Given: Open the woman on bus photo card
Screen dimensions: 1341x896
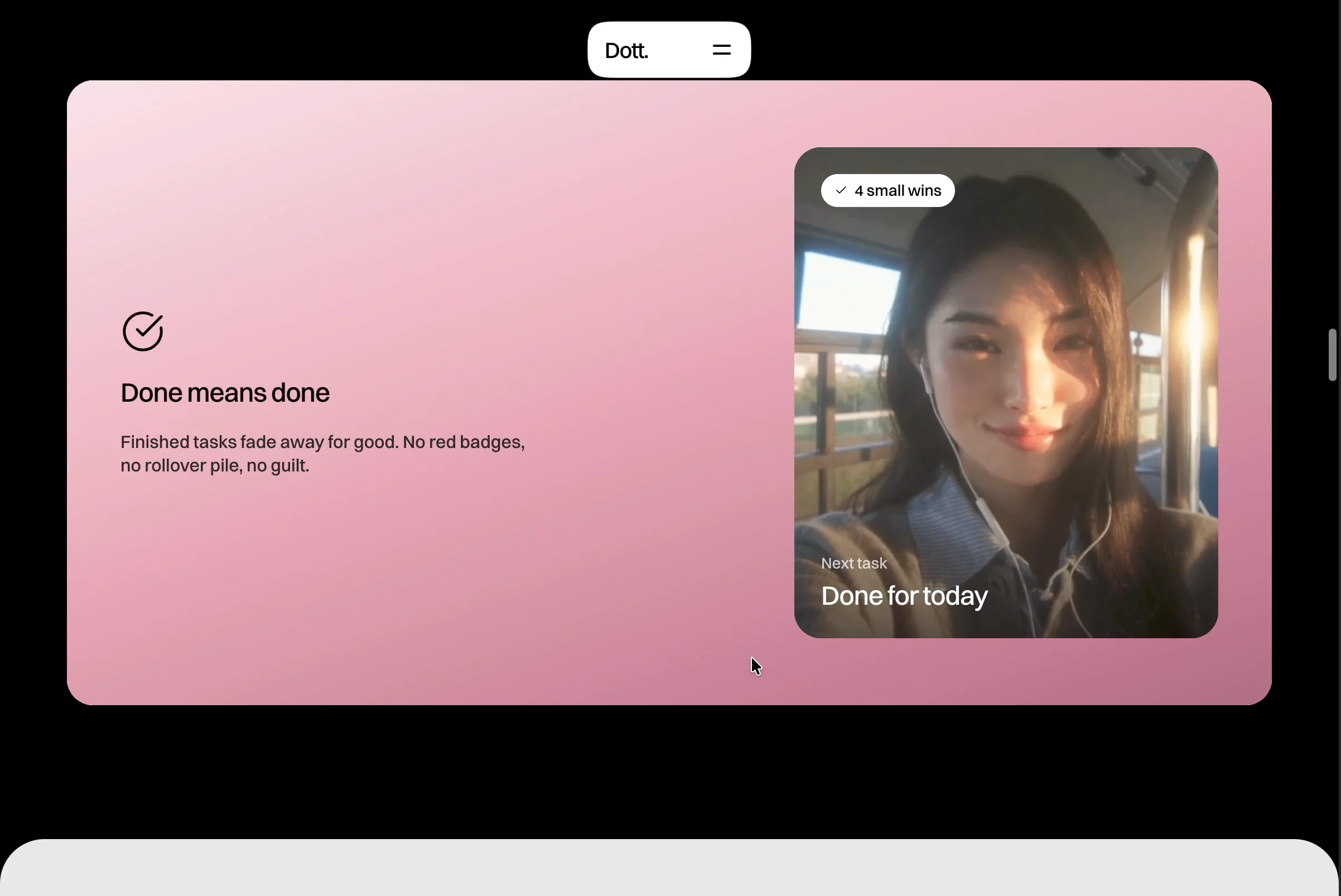Looking at the screenshot, I should pos(1006,393).
